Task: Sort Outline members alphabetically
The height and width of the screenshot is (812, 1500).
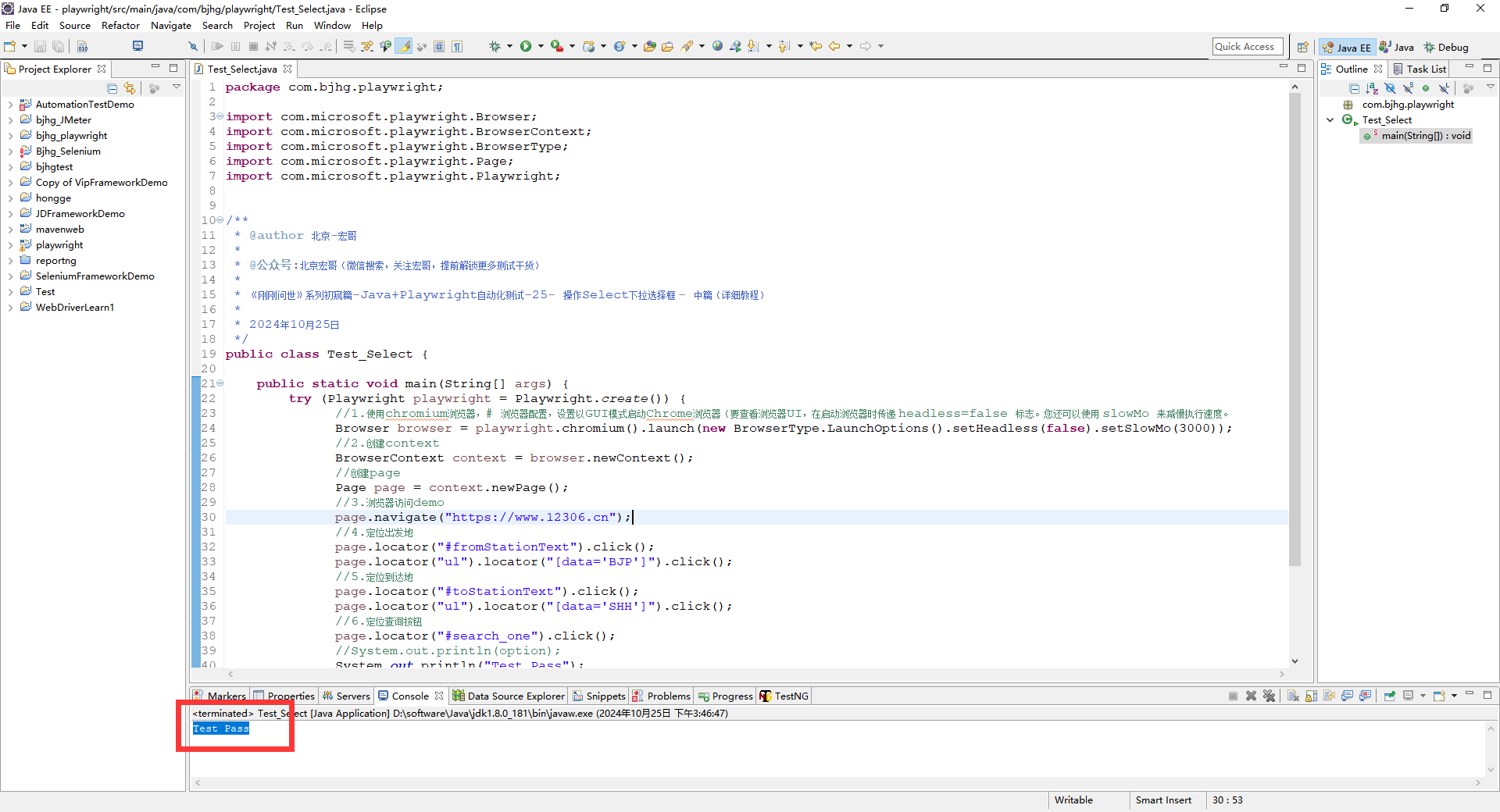Action: (x=1372, y=88)
